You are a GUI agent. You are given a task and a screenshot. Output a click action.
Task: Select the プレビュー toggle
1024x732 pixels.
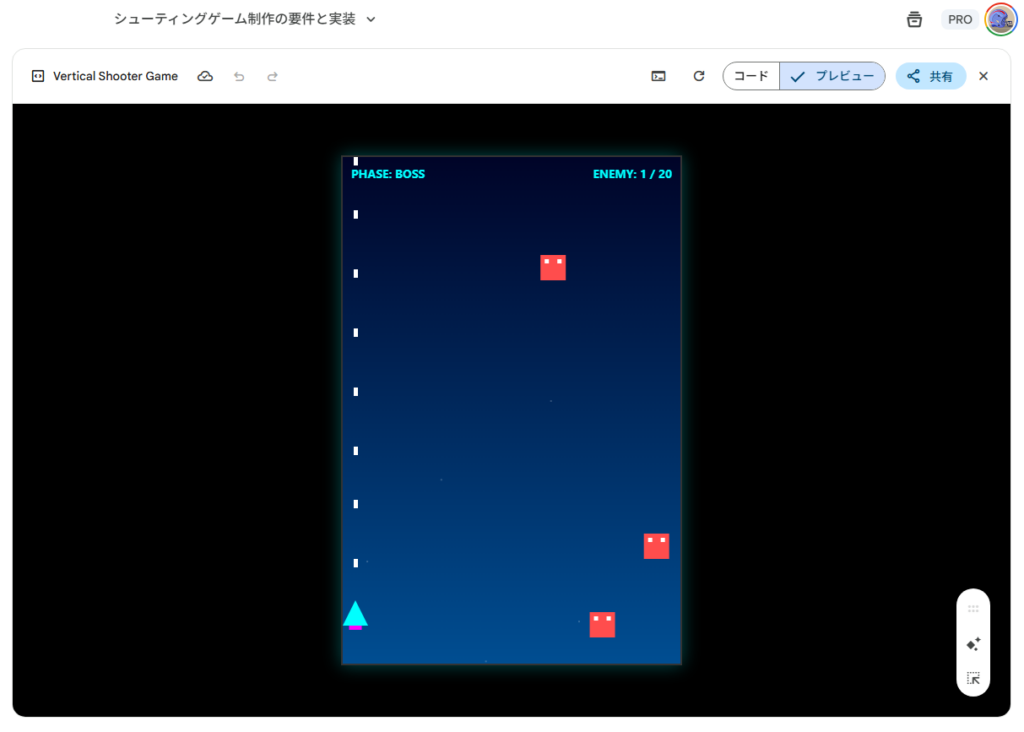tap(832, 76)
